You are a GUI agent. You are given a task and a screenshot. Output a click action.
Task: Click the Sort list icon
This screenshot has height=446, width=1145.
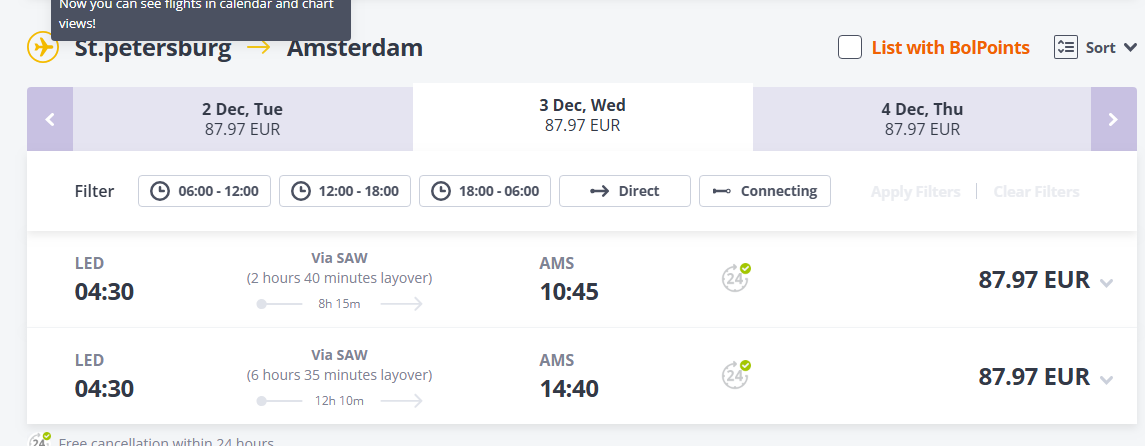(x=1066, y=47)
